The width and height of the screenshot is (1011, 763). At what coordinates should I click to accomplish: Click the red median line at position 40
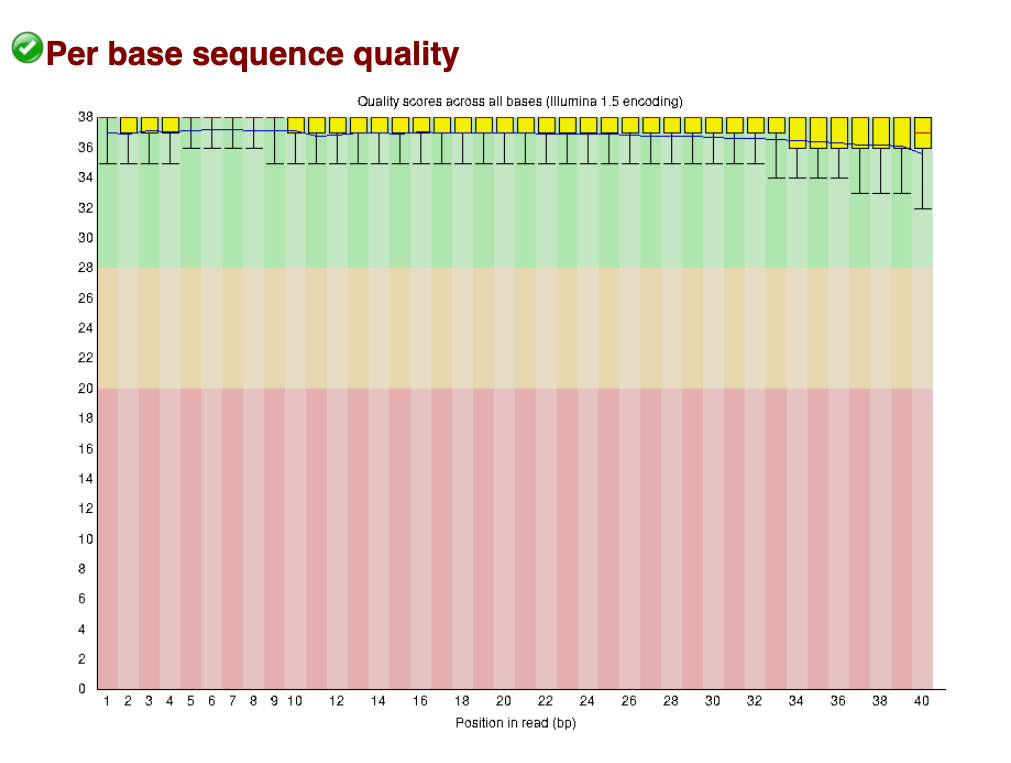[x=922, y=132]
